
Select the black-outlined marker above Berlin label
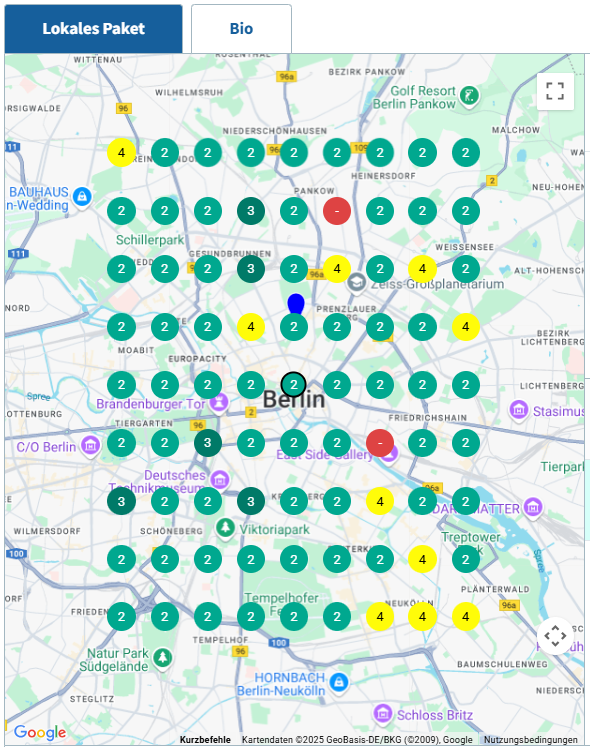click(x=294, y=384)
